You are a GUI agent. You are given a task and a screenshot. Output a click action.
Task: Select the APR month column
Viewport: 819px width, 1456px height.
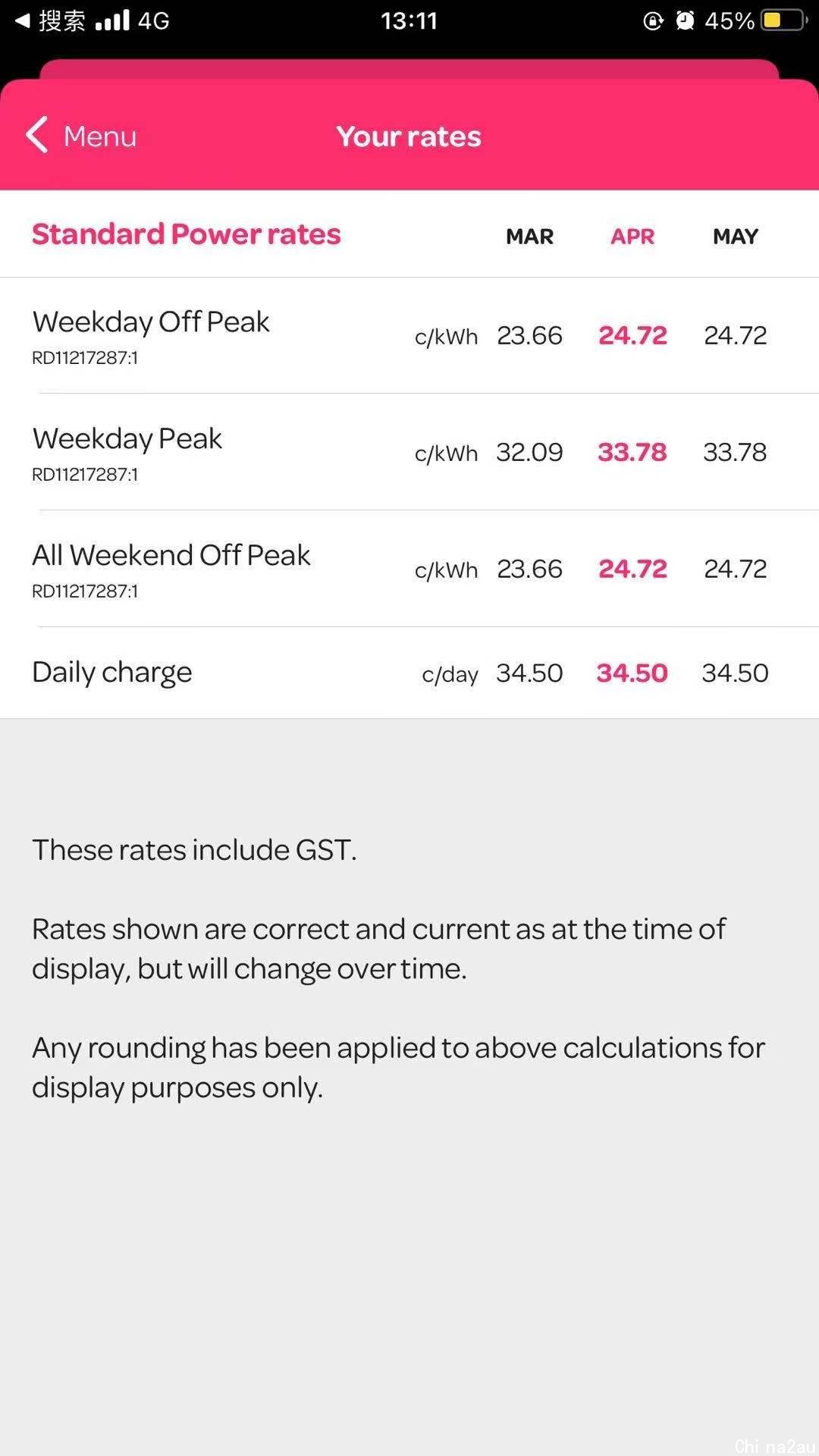(x=632, y=237)
